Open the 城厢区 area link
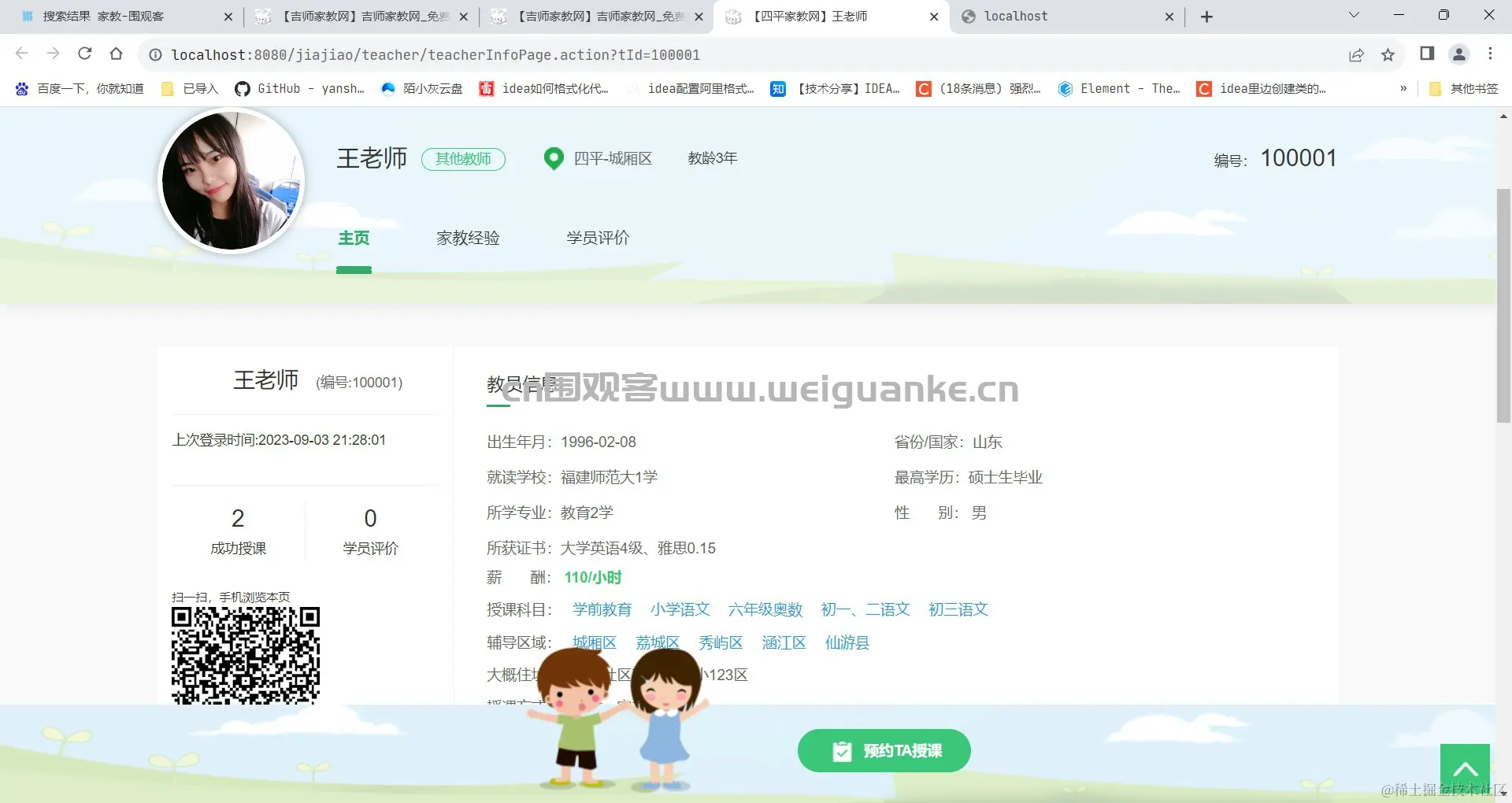This screenshot has height=803, width=1512. pos(595,643)
